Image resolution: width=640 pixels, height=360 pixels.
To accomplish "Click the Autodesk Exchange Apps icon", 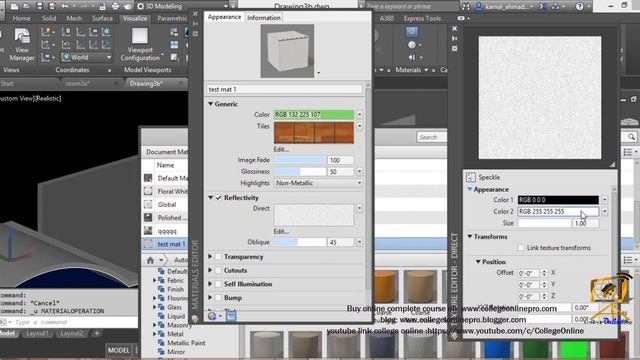I will coord(543,6).
